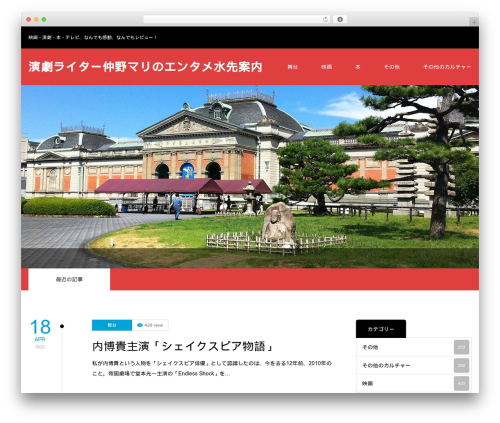Screen dimensions: 500x423
Task: Open the その他 navigation menu item
Action: [x=392, y=67]
